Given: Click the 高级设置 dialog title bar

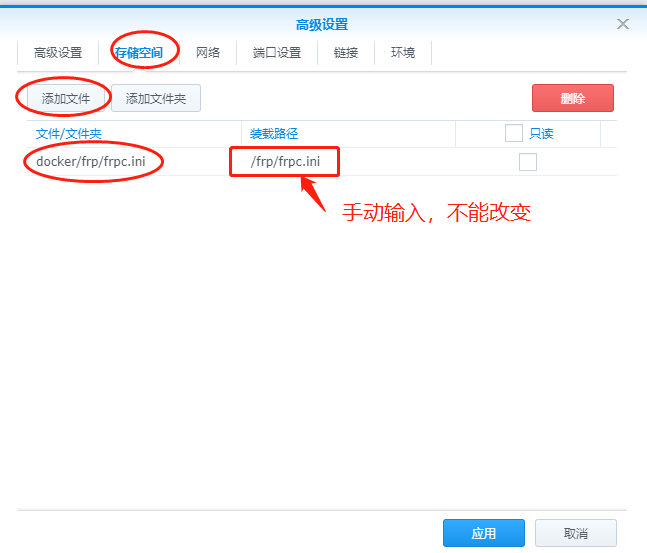Looking at the screenshot, I should (x=322, y=24).
